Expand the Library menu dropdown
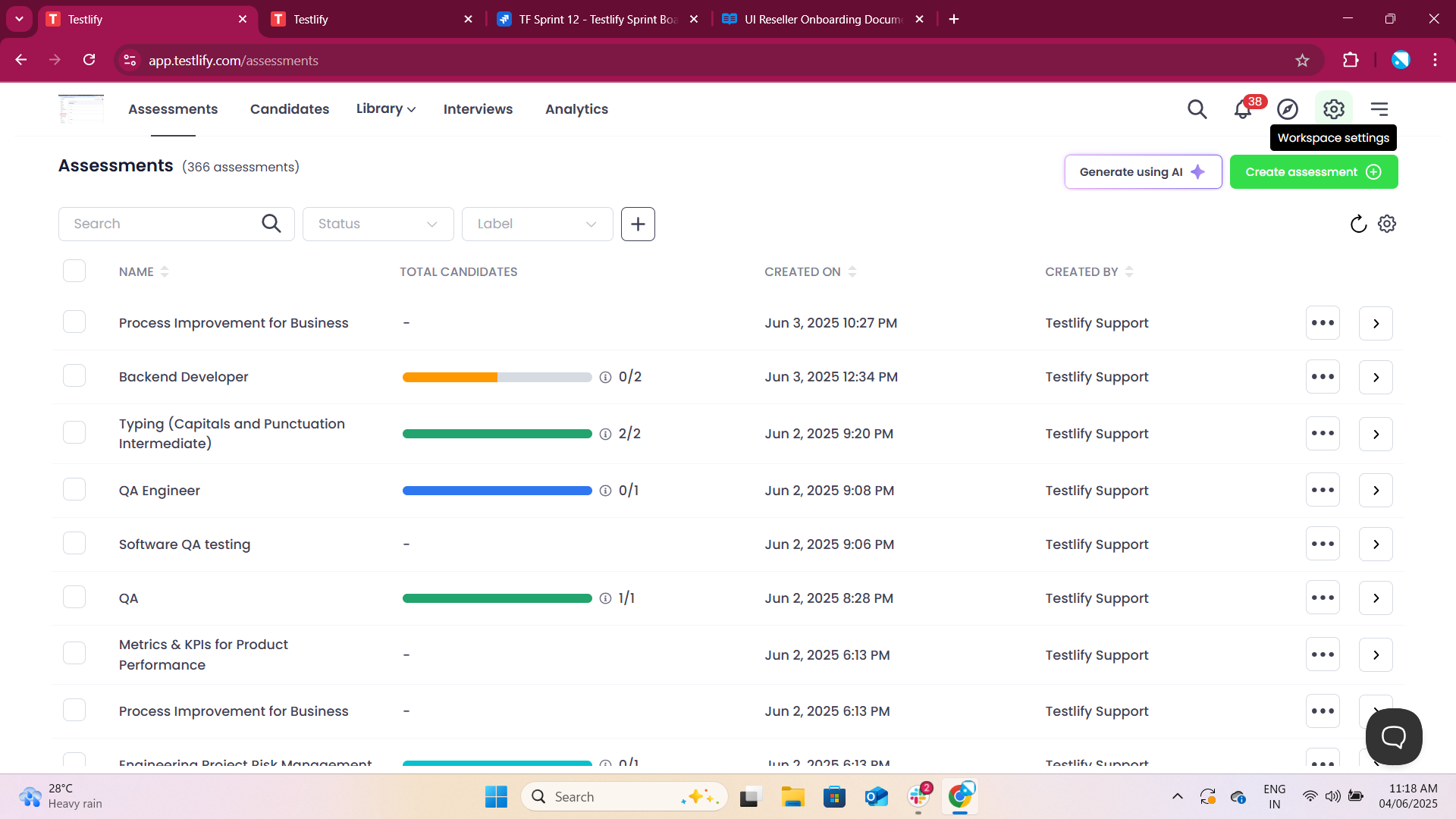This screenshot has height=819, width=1456. (385, 108)
